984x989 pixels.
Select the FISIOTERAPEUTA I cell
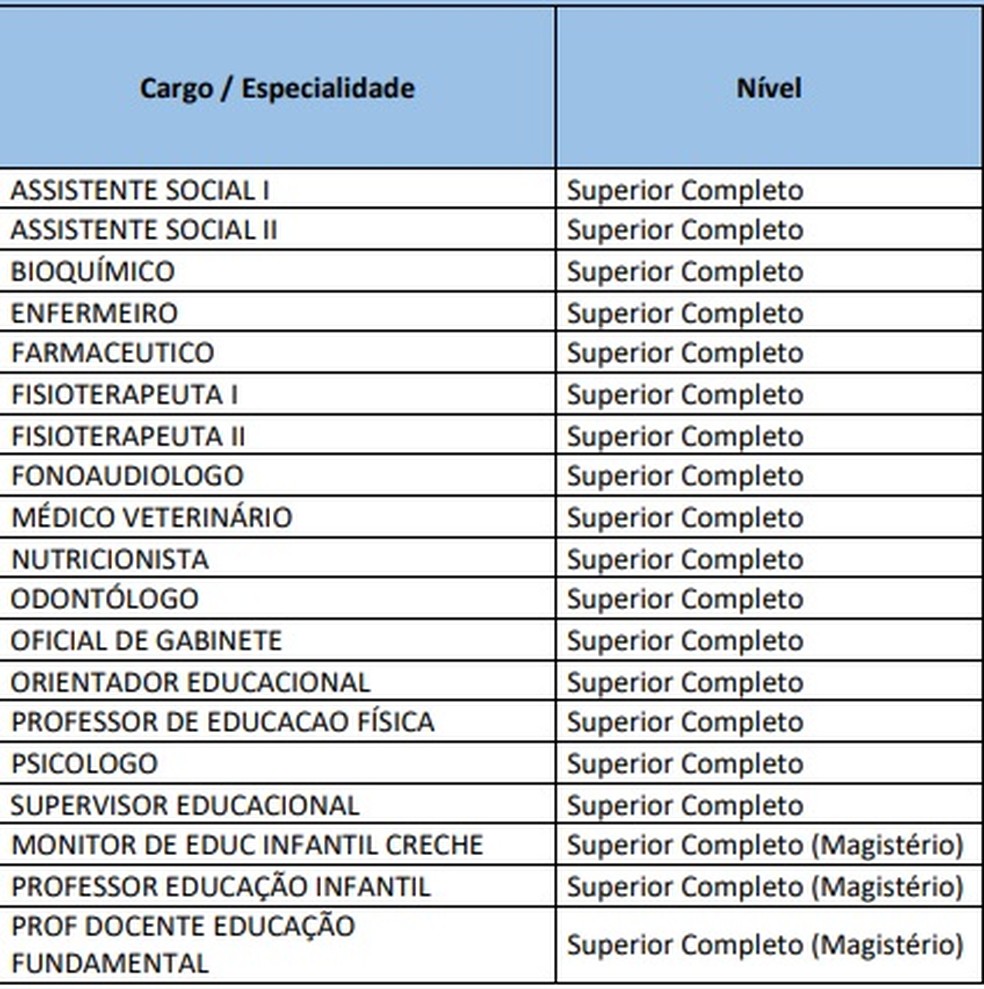point(124,395)
